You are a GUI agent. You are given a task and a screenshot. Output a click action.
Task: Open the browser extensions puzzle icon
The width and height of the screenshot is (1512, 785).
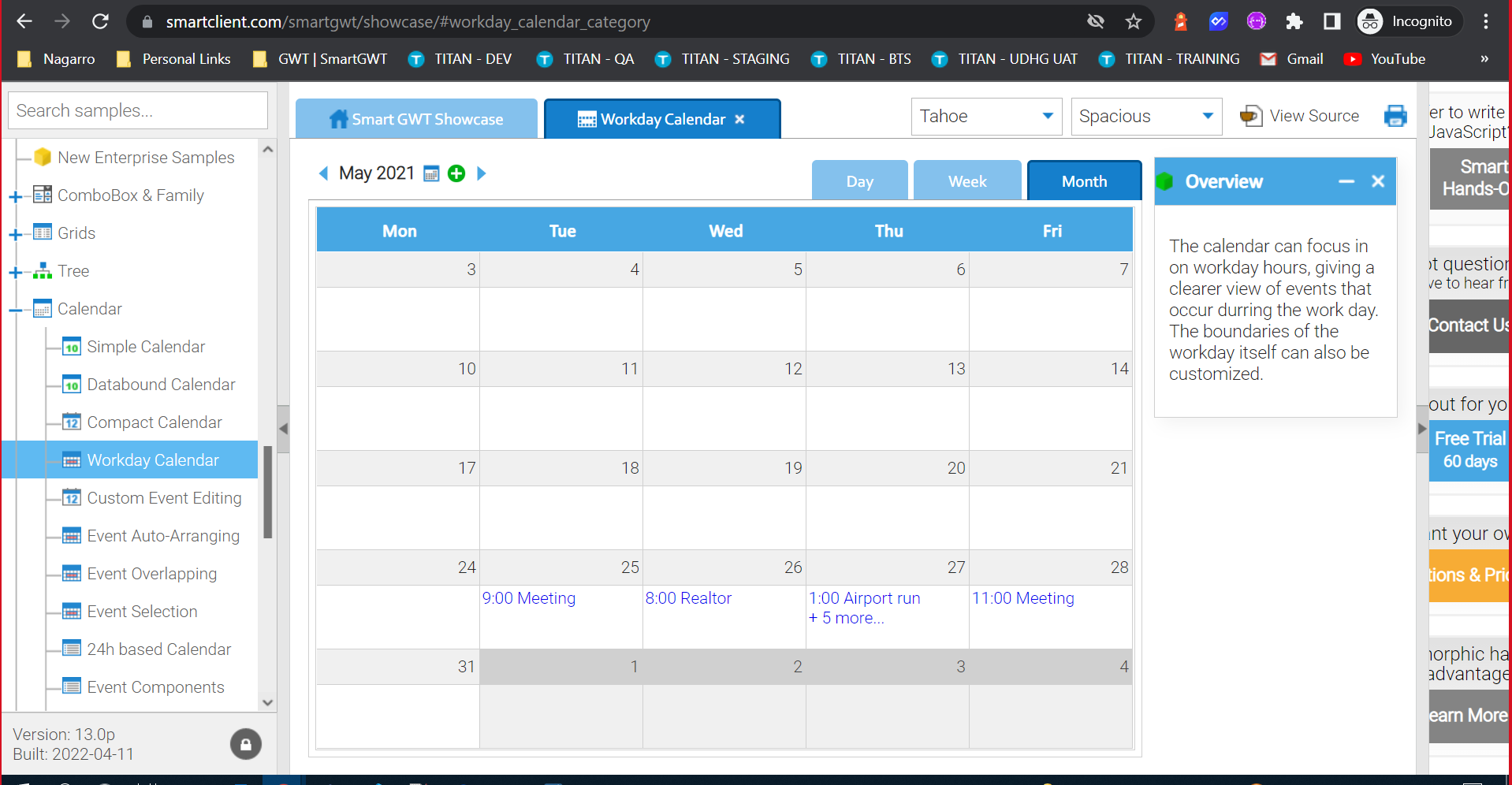[1294, 21]
